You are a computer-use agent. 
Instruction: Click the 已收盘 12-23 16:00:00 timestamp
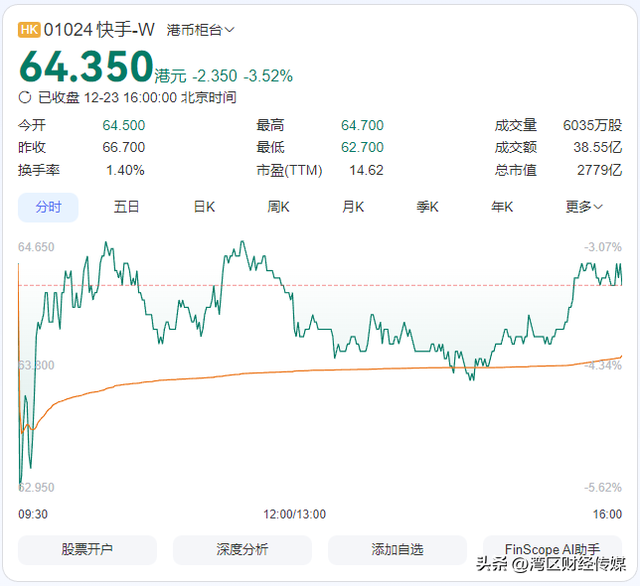coord(138,98)
